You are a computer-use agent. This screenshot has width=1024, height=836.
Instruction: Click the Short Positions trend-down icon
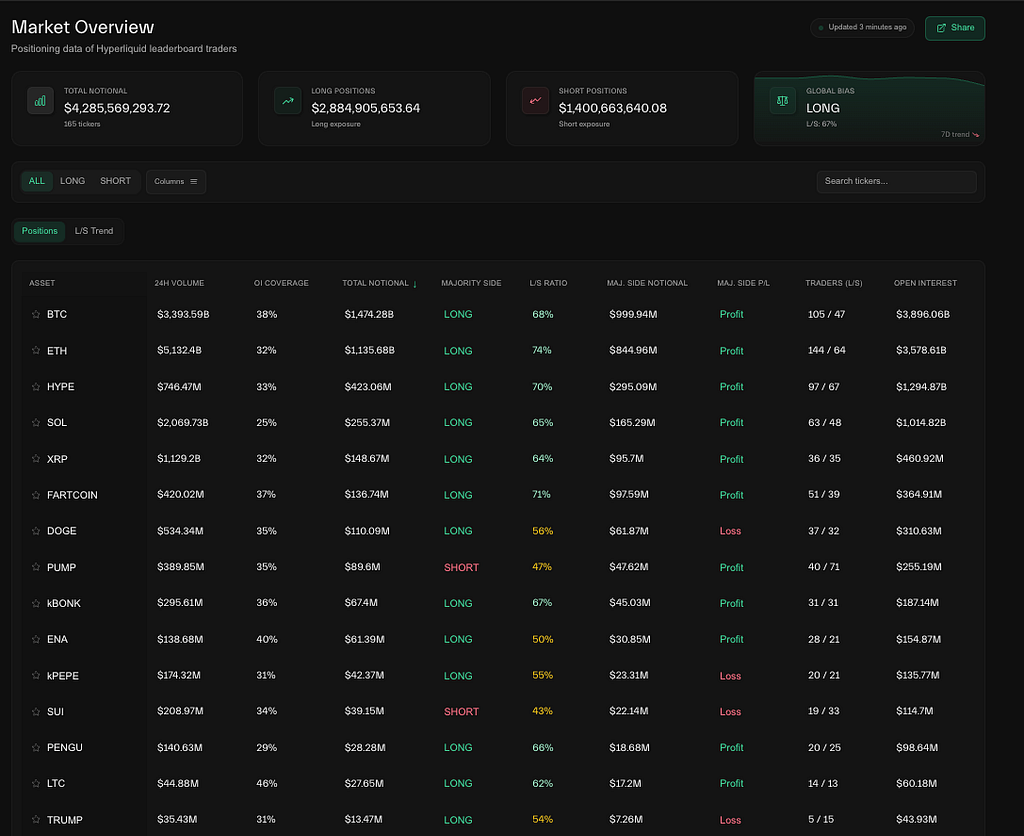(x=536, y=101)
